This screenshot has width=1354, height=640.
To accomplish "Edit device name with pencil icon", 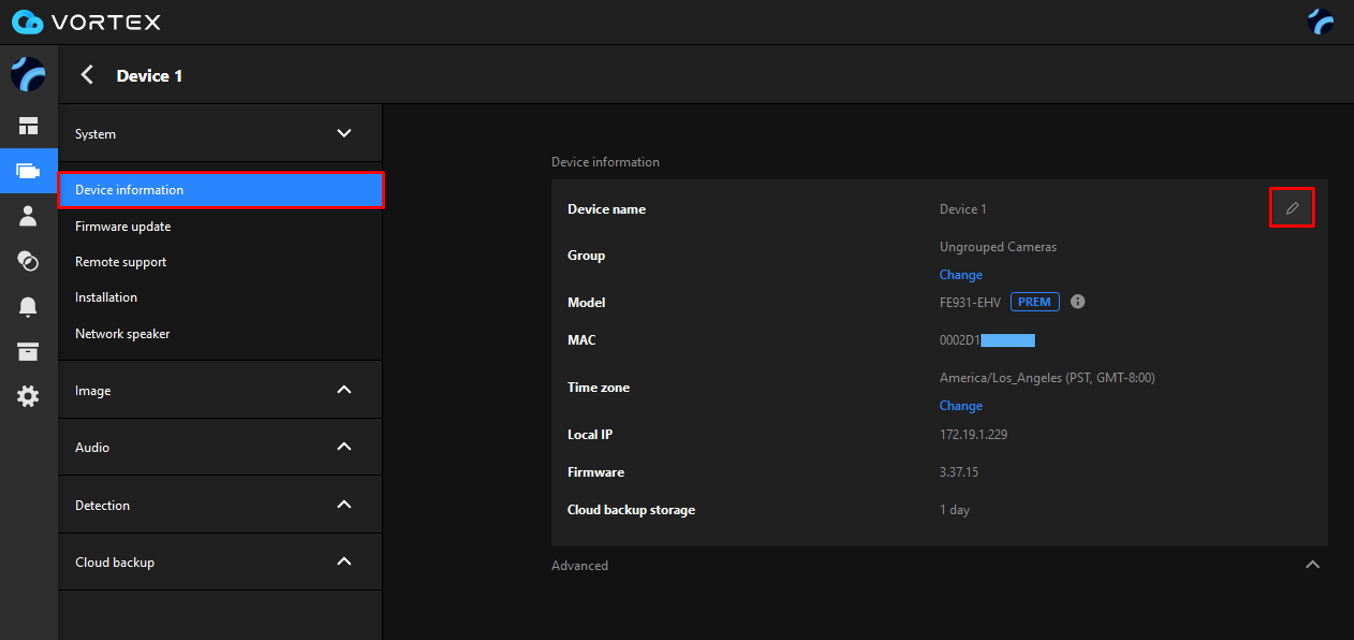I will coord(1292,208).
